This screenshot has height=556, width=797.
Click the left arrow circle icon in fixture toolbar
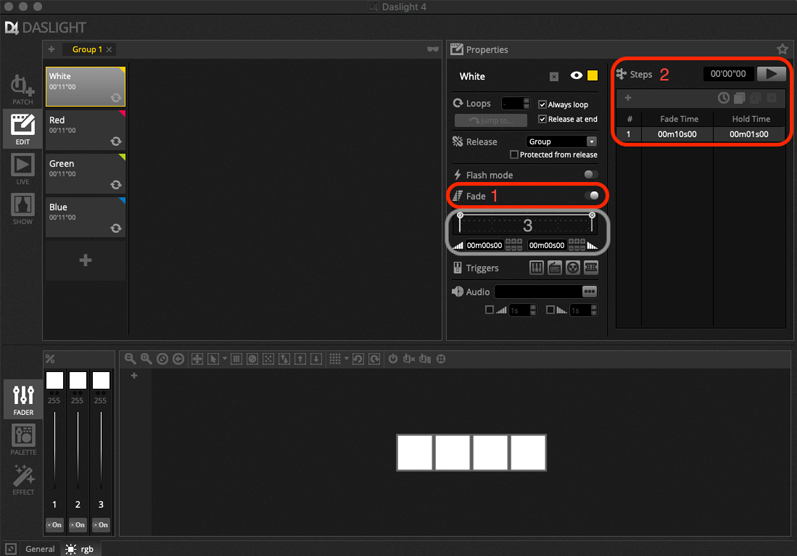coord(178,359)
